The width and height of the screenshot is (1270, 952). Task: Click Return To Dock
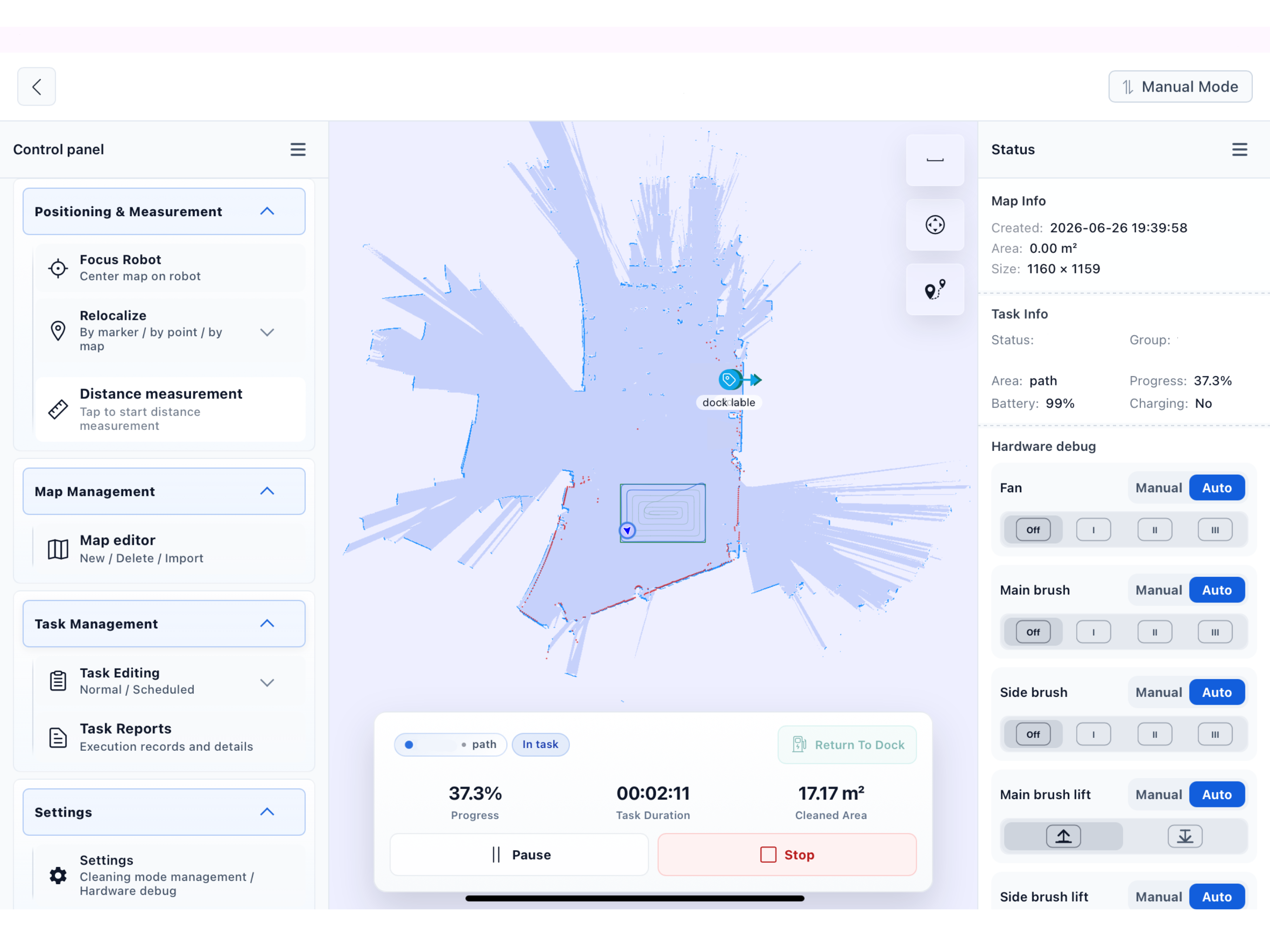coord(847,745)
